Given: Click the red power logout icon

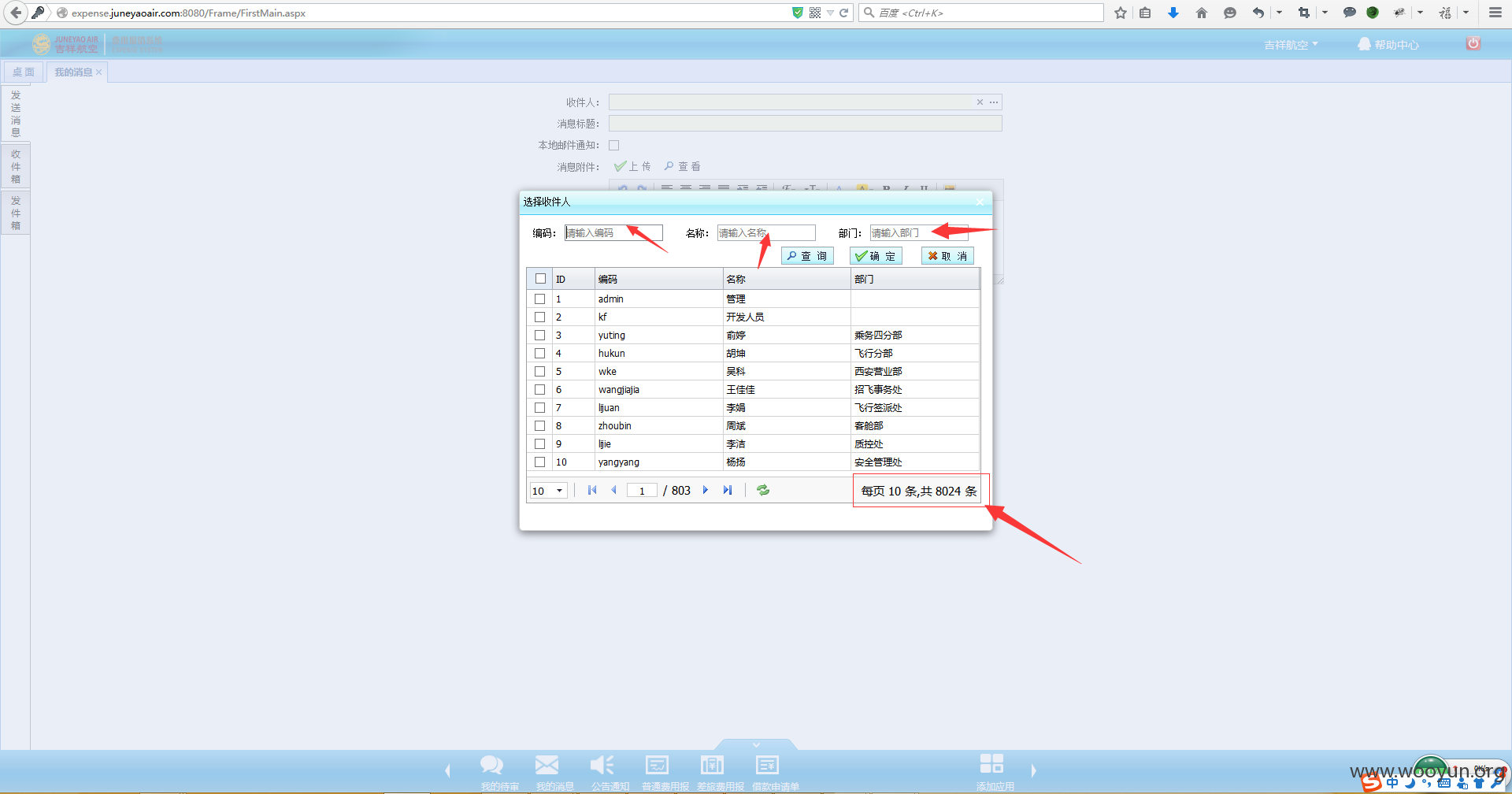Looking at the screenshot, I should point(1473,43).
